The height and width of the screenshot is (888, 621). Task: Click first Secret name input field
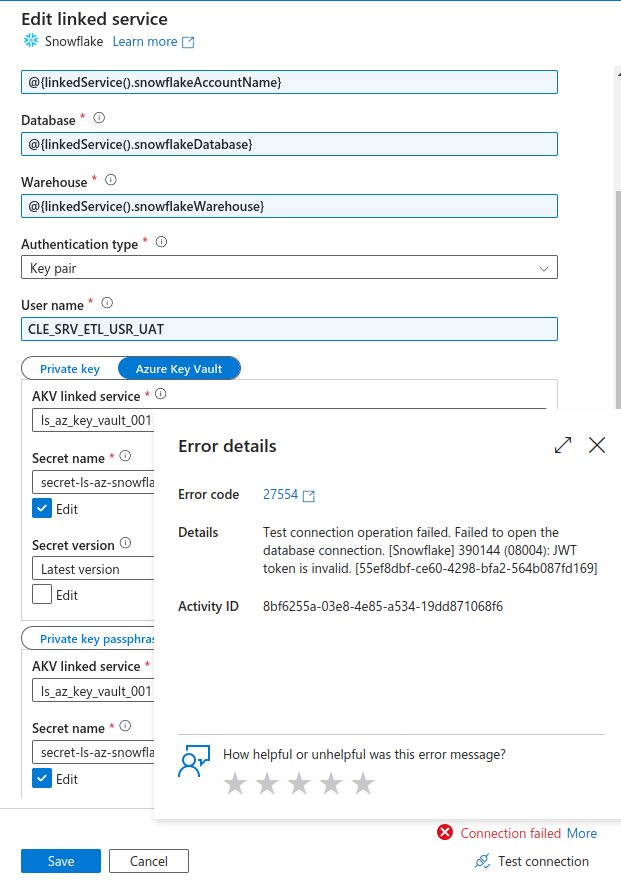tap(93, 482)
